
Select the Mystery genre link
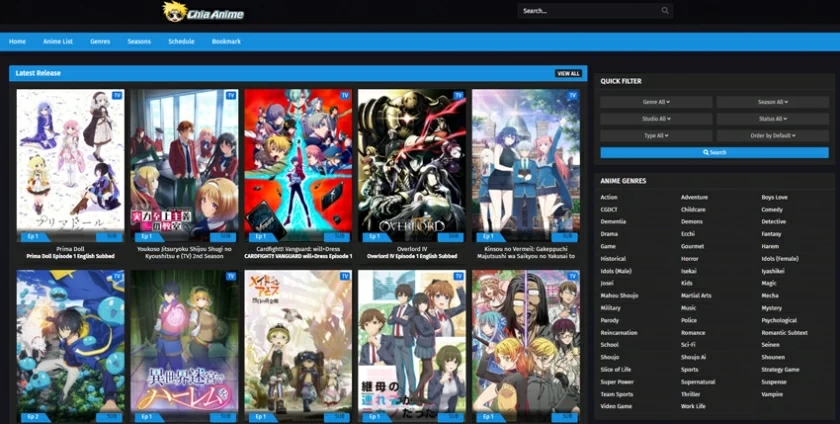point(771,308)
